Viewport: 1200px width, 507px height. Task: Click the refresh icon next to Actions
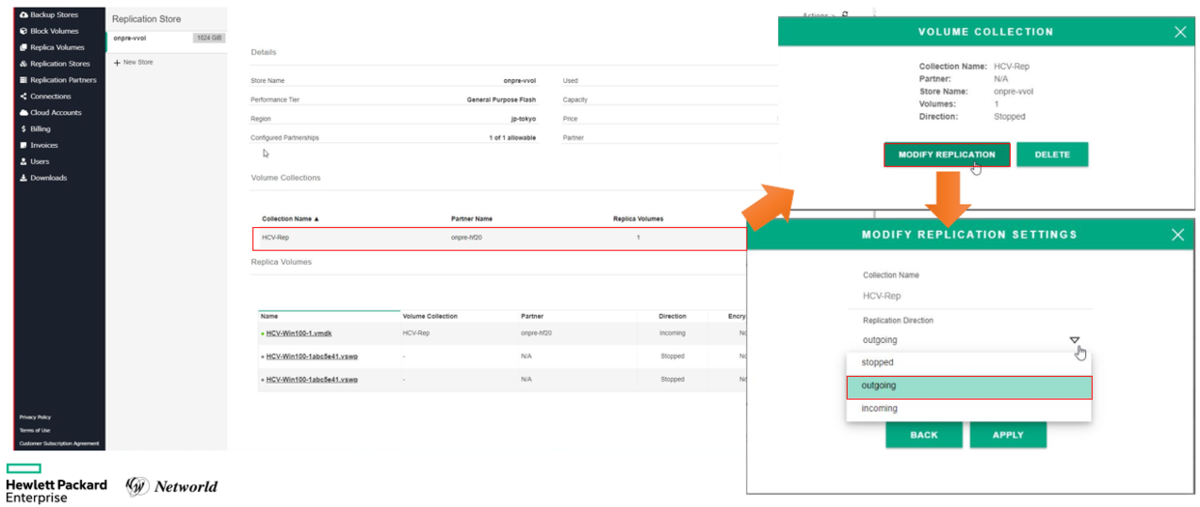pos(845,13)
